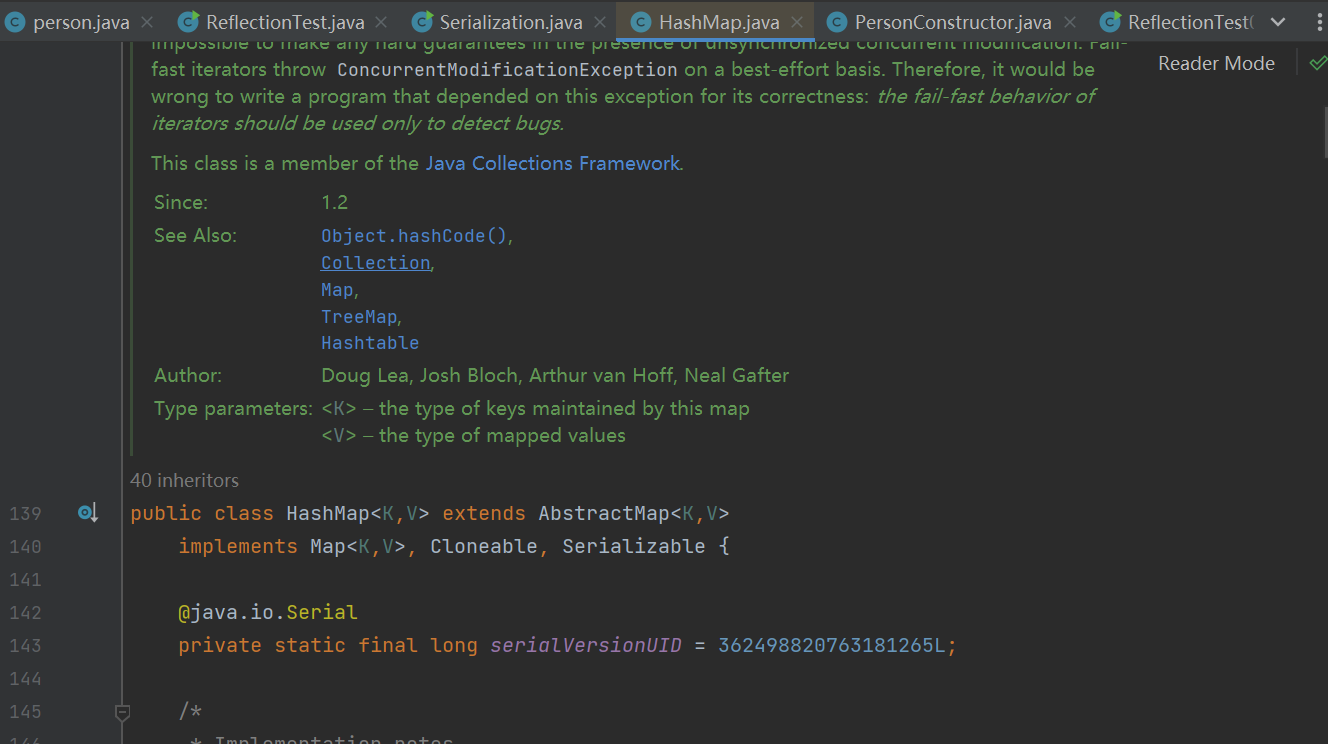The height and width of the screenshot is (744, 1328).
Task: Click the version value 1.2
Action: click(335, 202)
